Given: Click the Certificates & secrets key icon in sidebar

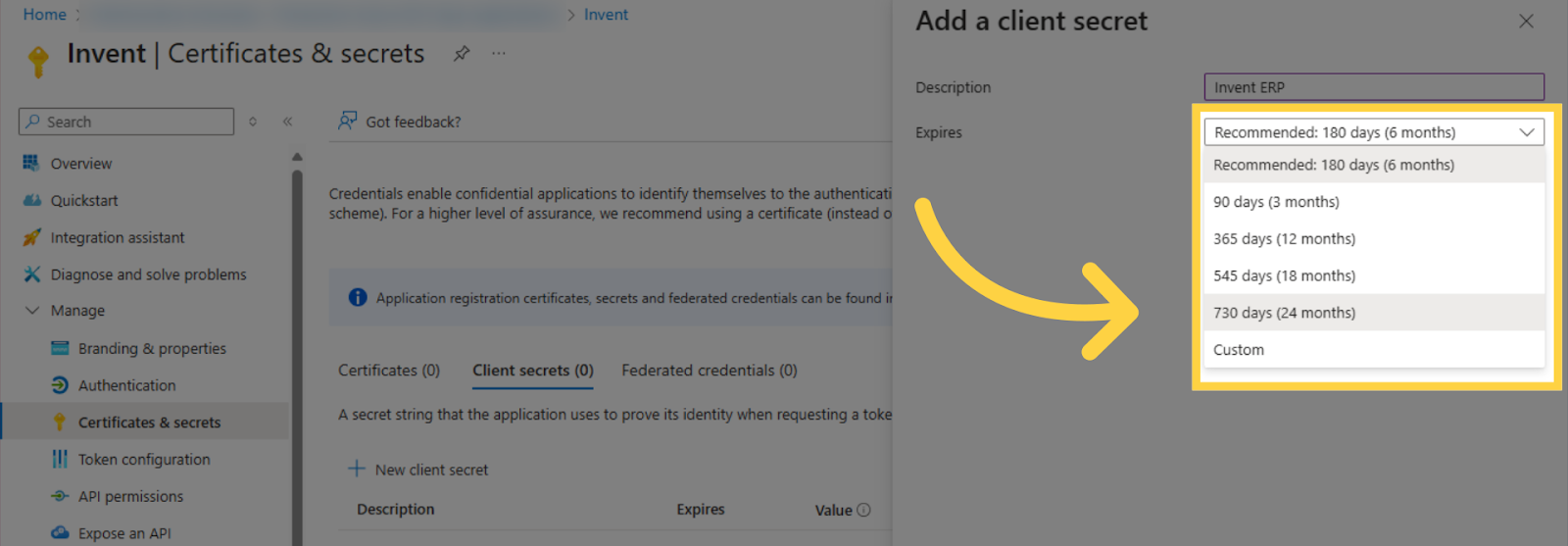Looking at the screenshot, I should click(x=60, y=422).
